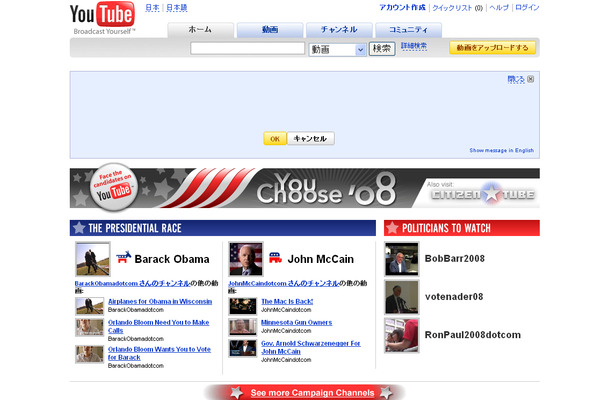Click the YouTube logo
Image resolution: width=610 pixels, height=400 pixels.
click(102, 18)
